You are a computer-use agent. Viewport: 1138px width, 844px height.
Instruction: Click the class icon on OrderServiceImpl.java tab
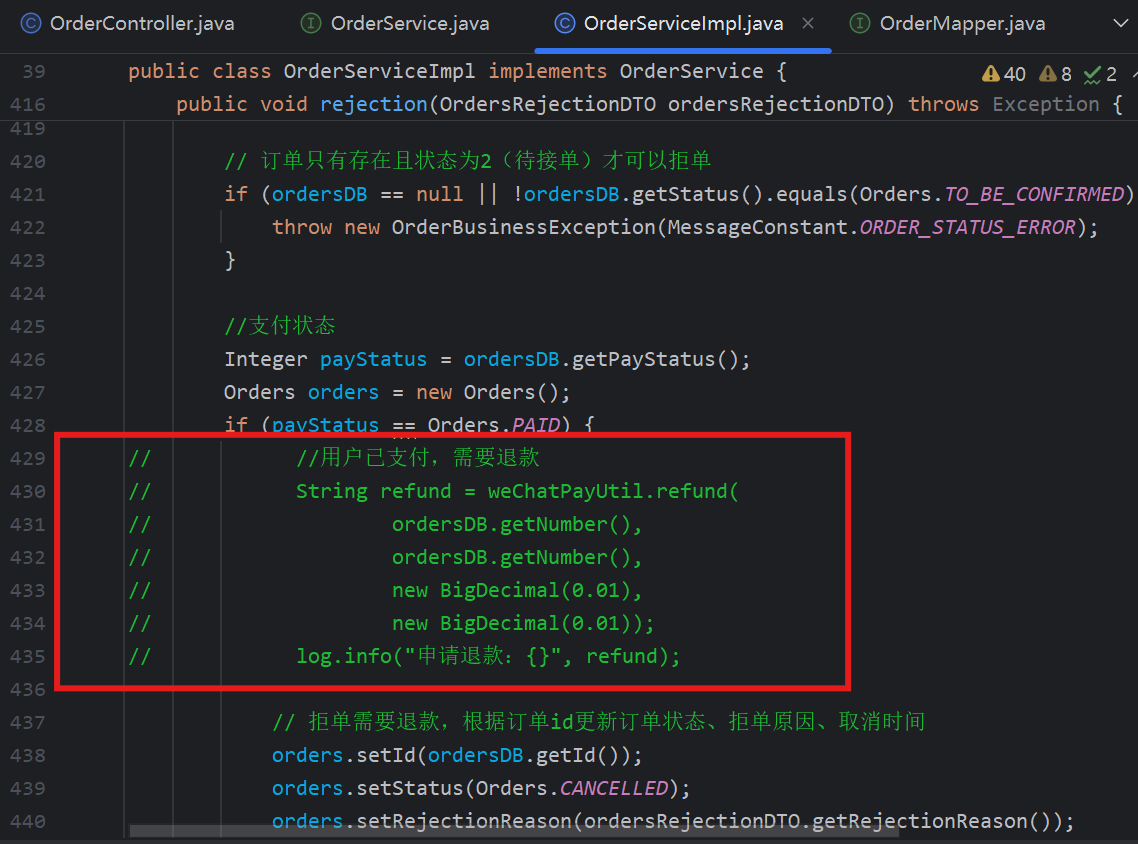click(565, 24)
